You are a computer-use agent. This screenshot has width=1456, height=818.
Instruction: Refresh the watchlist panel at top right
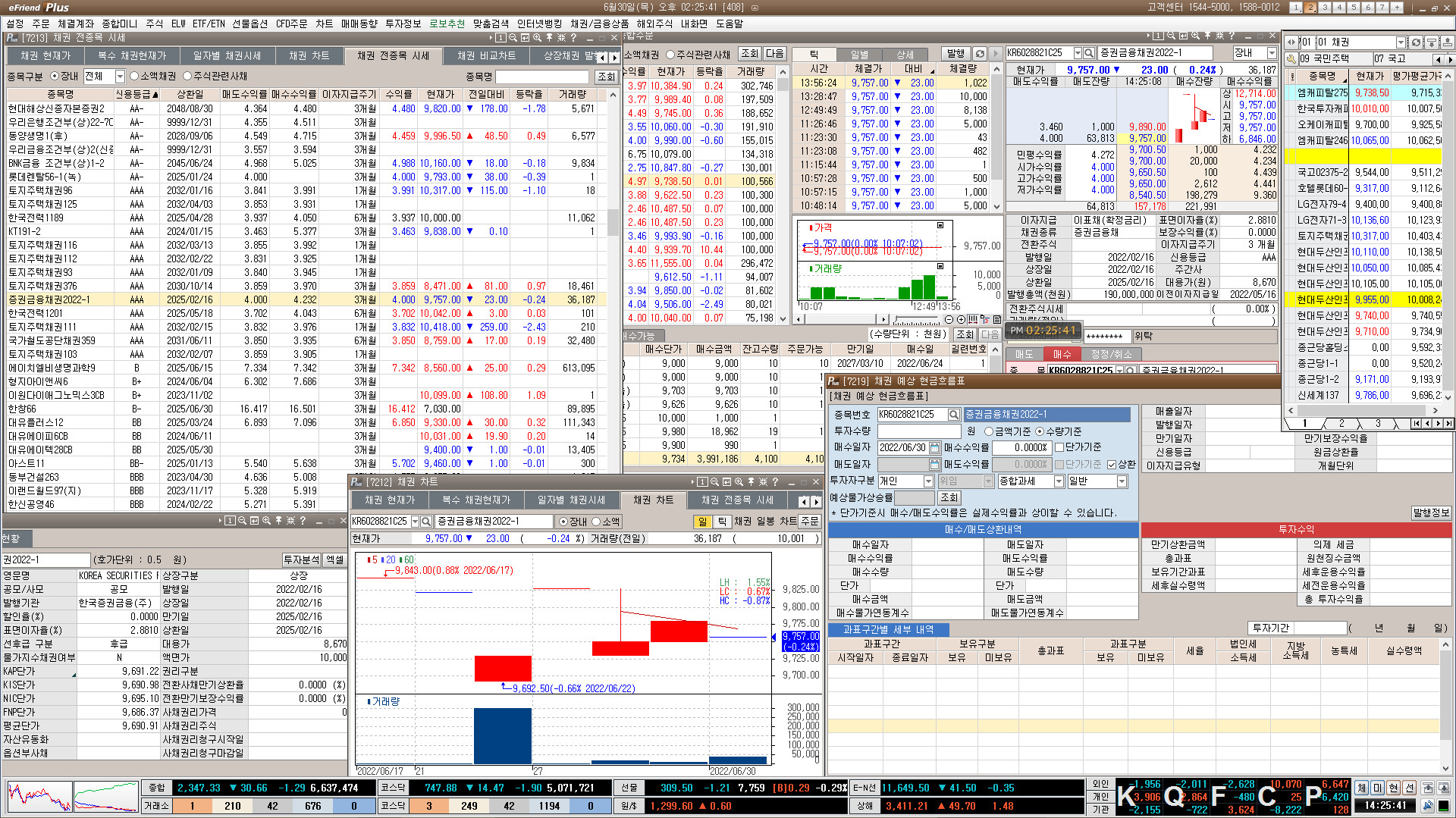pyautogui.click(x=1416, y=42)
